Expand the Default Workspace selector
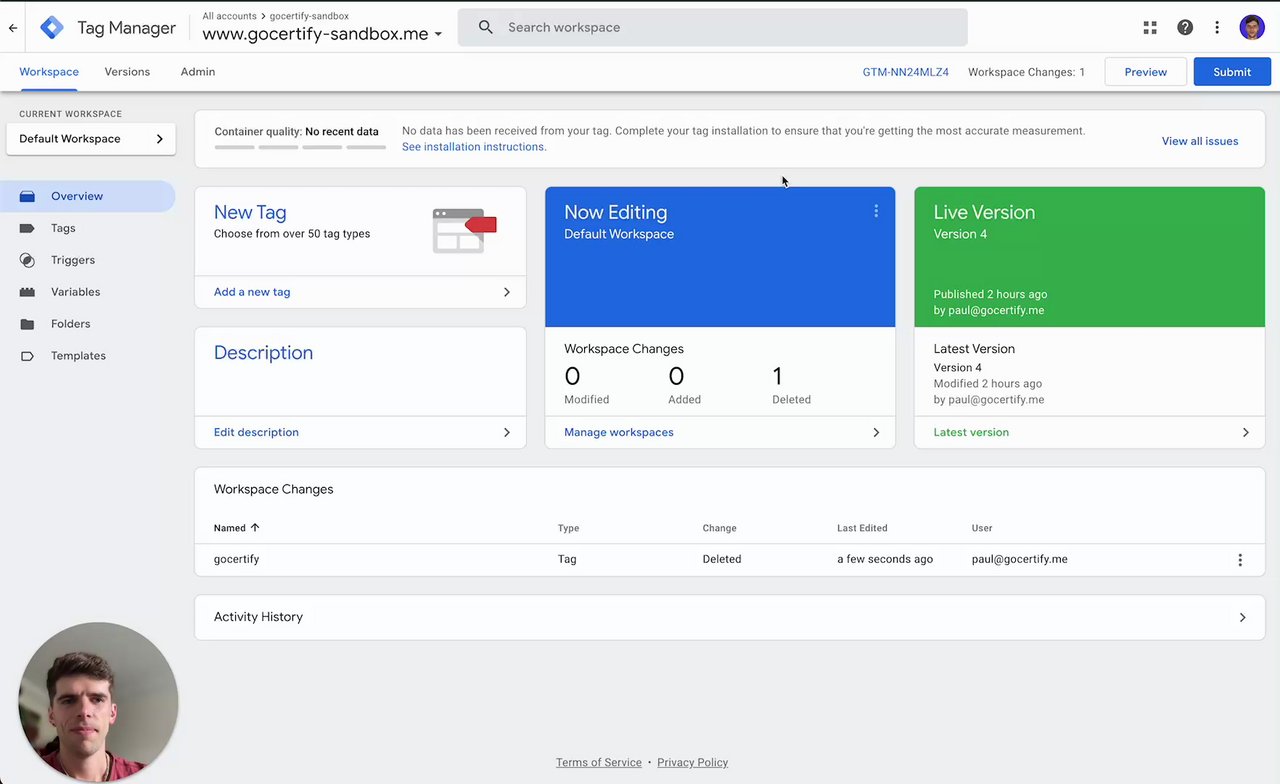The image size is (1280, 784). click(x=91, y=139)
